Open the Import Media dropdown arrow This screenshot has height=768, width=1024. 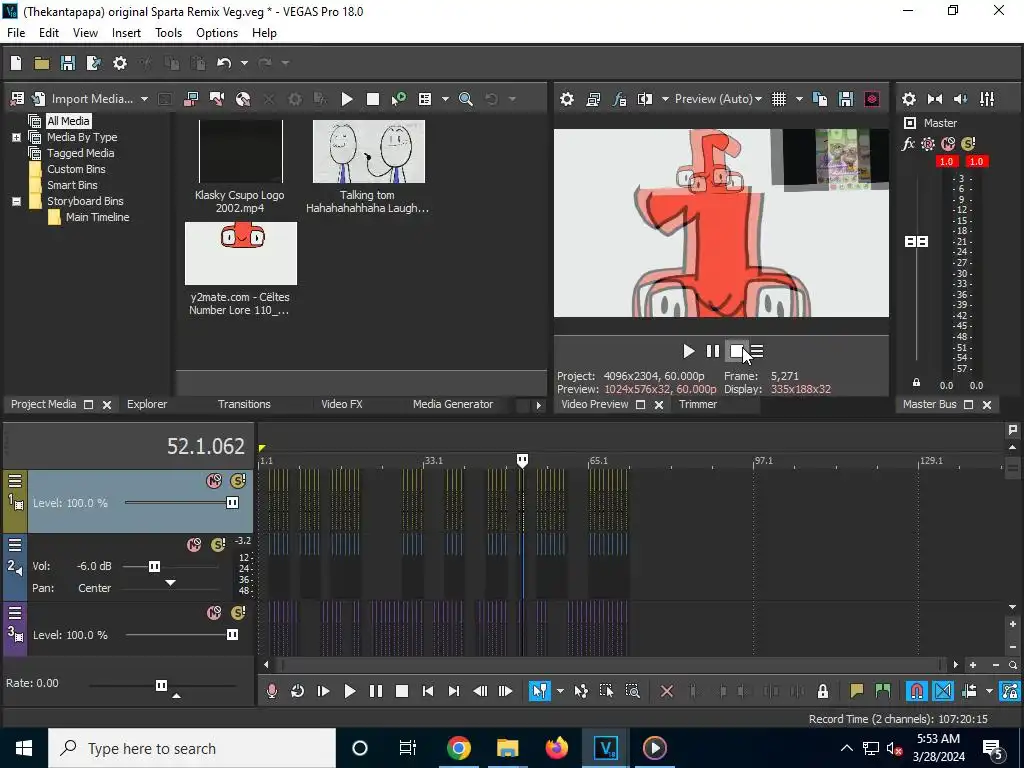pyautogui.click(x=144, y=99)
